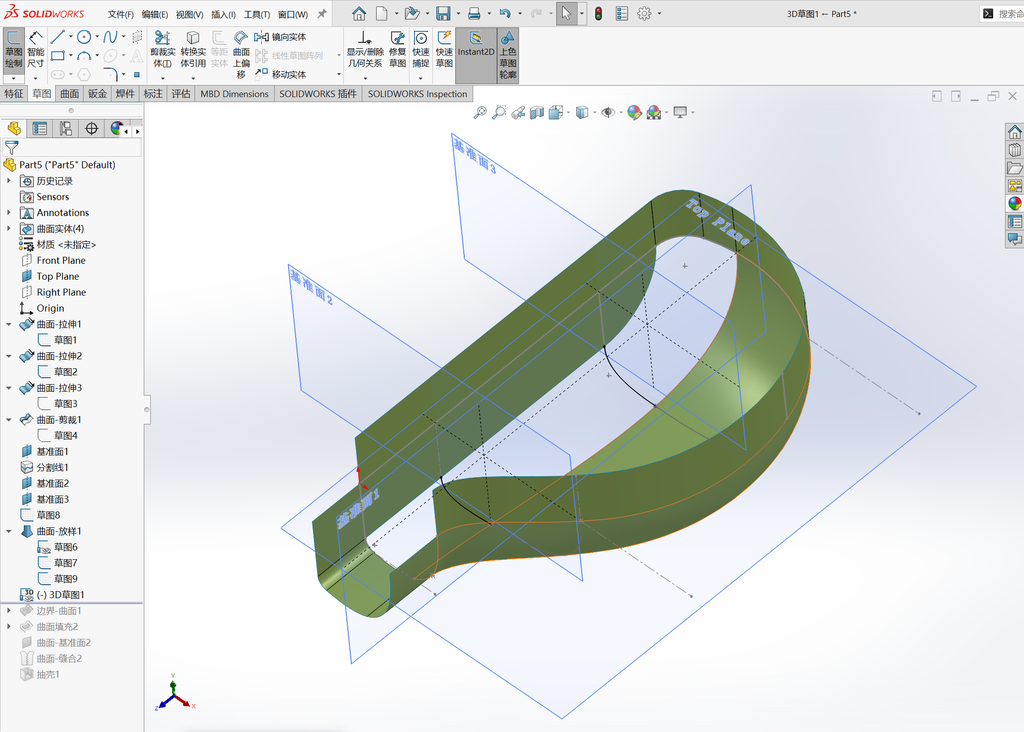Toggle Shaded Sketch Contours (上色草图轮廓)
This screenshot has width=1024, height=732.
pyautogui.click(x=507, y=55)
